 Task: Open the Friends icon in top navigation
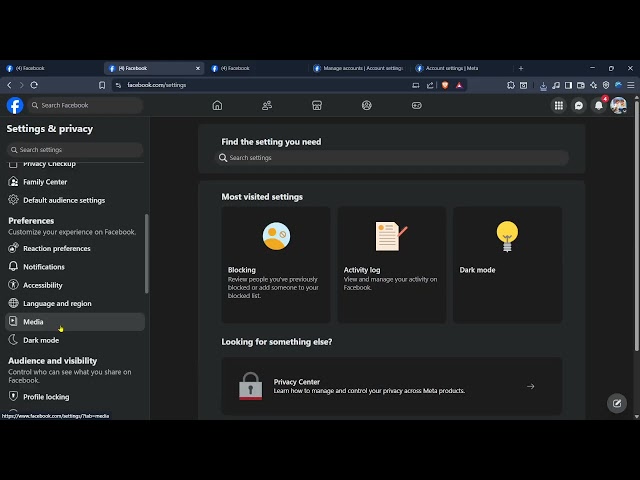click(x=267, y=105)
